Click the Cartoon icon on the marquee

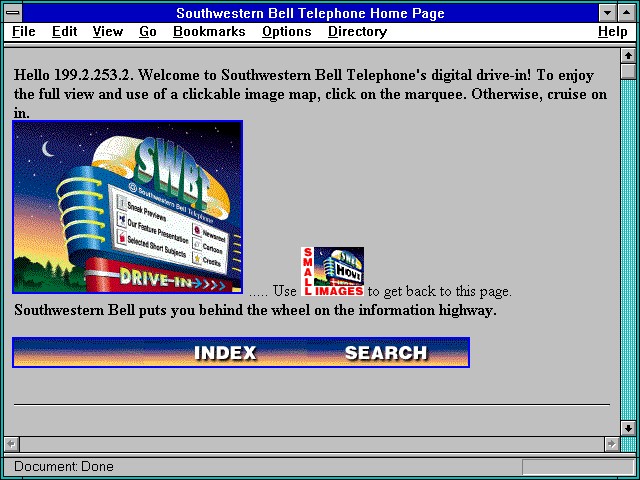tap(197, 245)
